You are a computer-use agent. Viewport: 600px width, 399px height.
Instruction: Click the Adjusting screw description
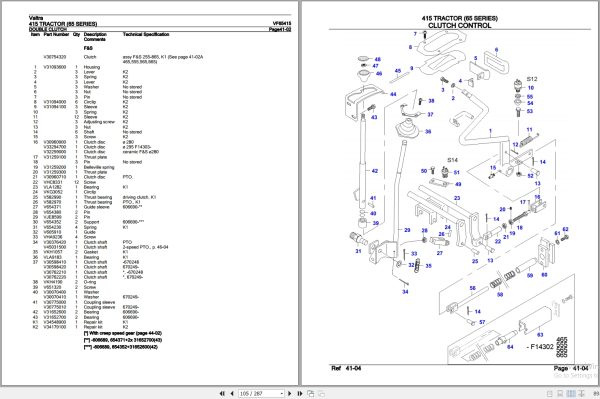click(99, 122)
